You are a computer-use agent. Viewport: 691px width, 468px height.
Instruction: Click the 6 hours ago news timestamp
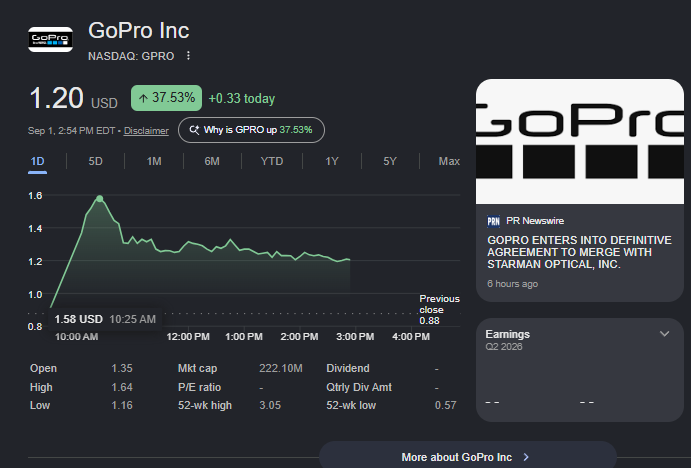point(513,284)
